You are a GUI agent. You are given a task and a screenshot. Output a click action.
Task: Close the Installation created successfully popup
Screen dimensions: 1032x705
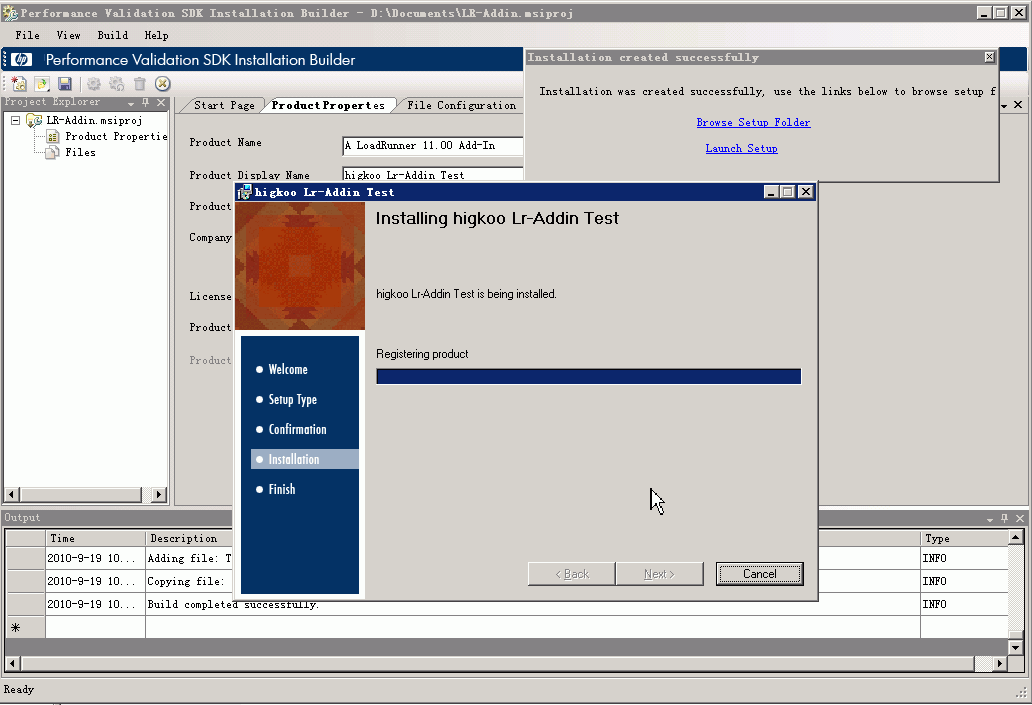(989, 57)
